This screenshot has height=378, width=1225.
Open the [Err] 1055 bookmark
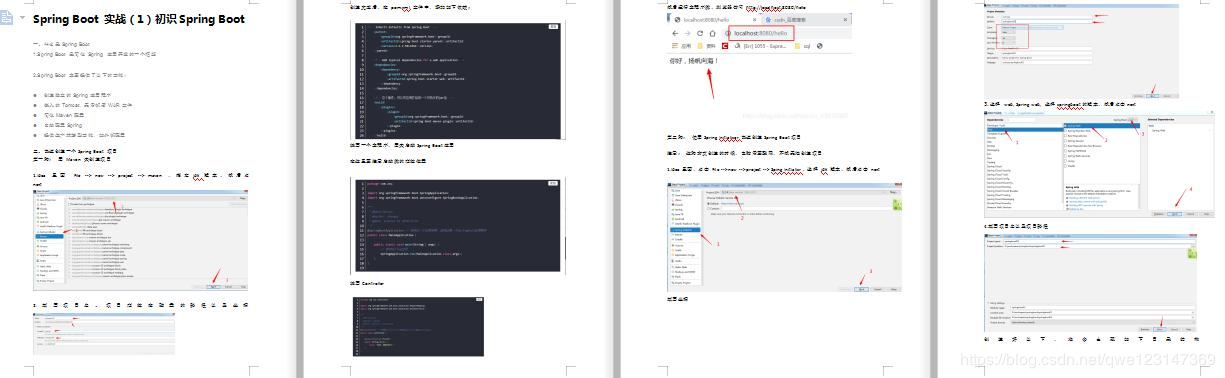(760, 46)
